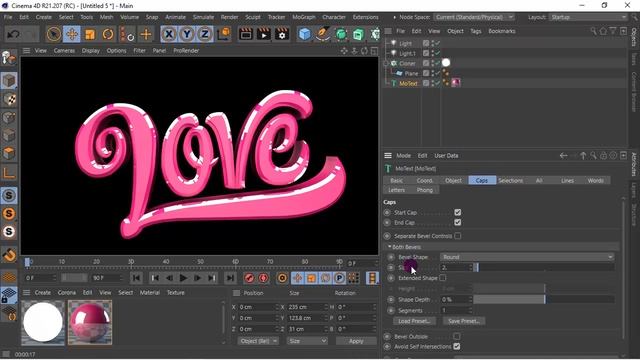Go to start of animation
The width and height of the screenshot is (640, 360).
[136, 278]
